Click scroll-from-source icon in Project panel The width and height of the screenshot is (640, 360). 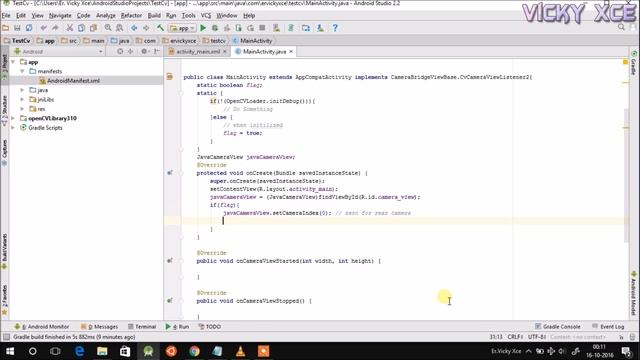(x=120, y=51)
